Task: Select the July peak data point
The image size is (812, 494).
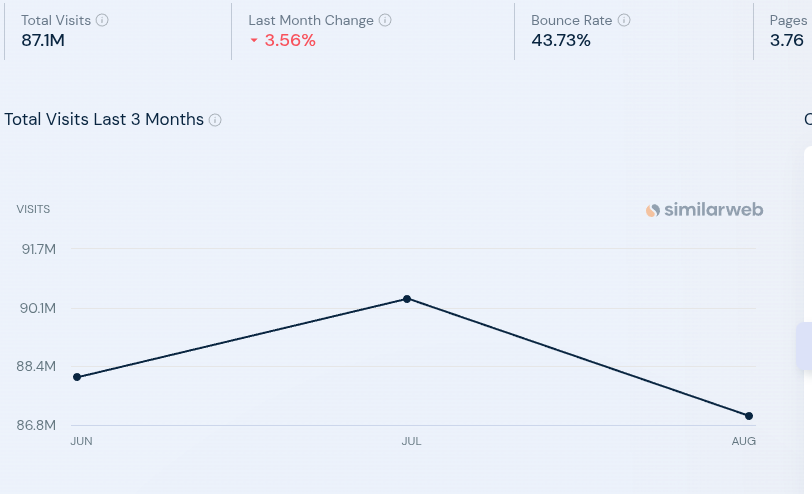Action: pyautogui.click(x=407, y=299)
